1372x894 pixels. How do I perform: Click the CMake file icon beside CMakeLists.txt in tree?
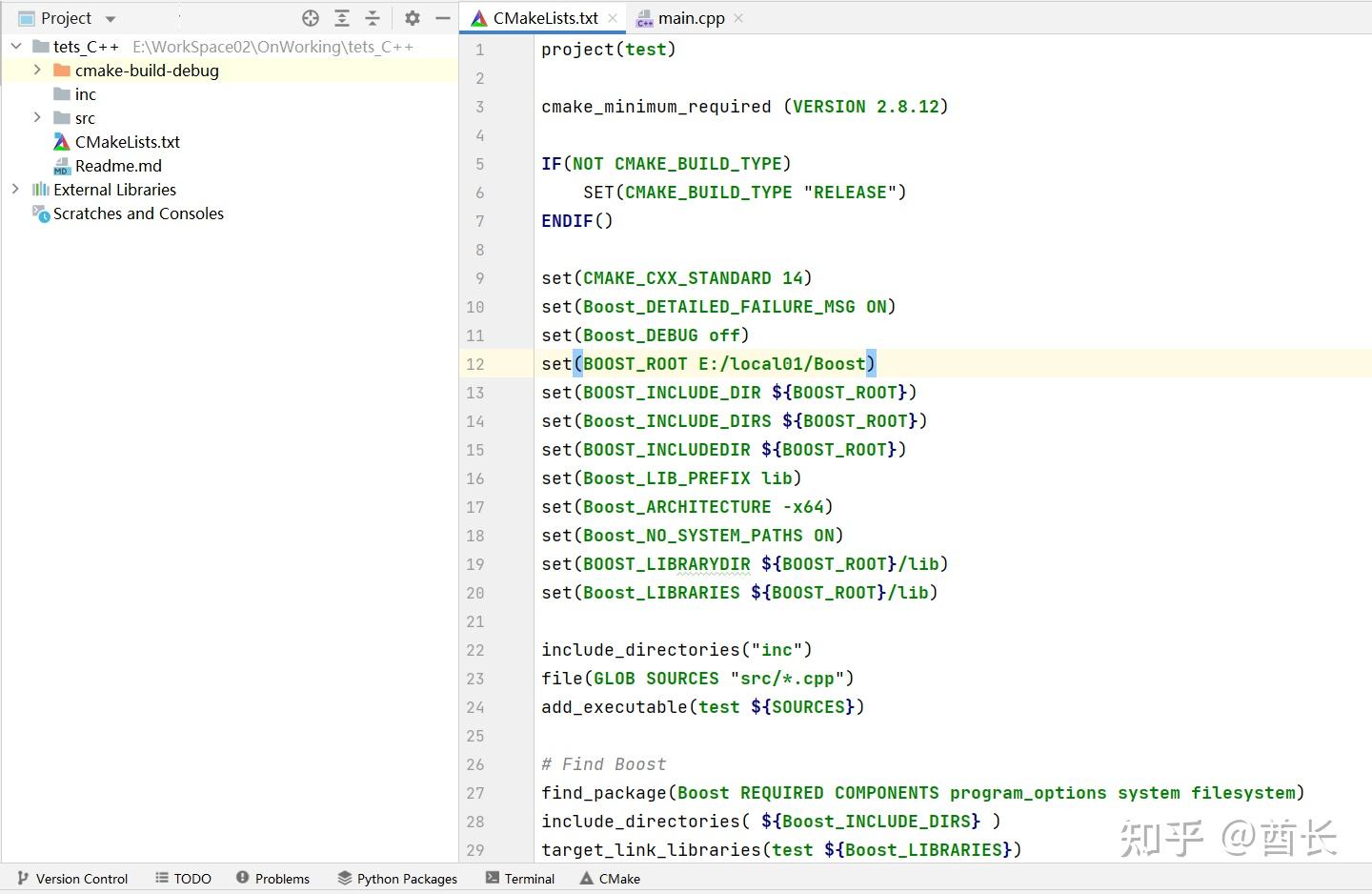click(62, 142)
